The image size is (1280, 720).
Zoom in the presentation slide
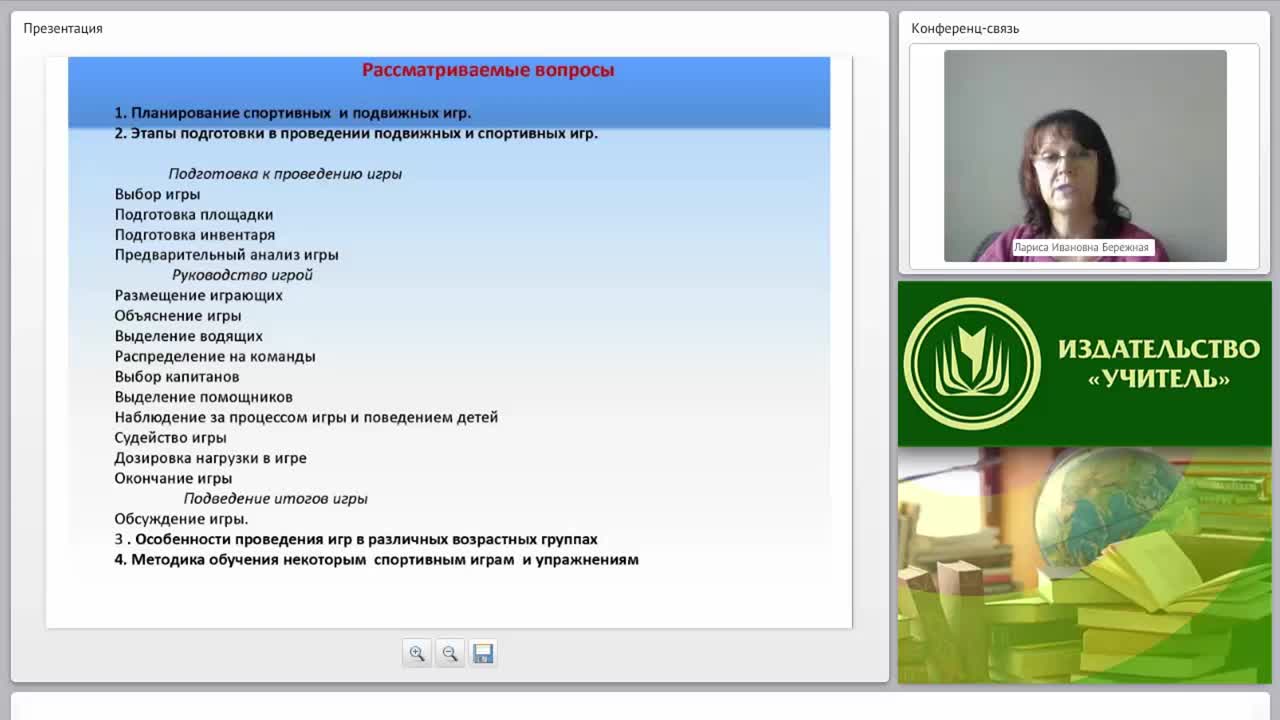(417, 653)
